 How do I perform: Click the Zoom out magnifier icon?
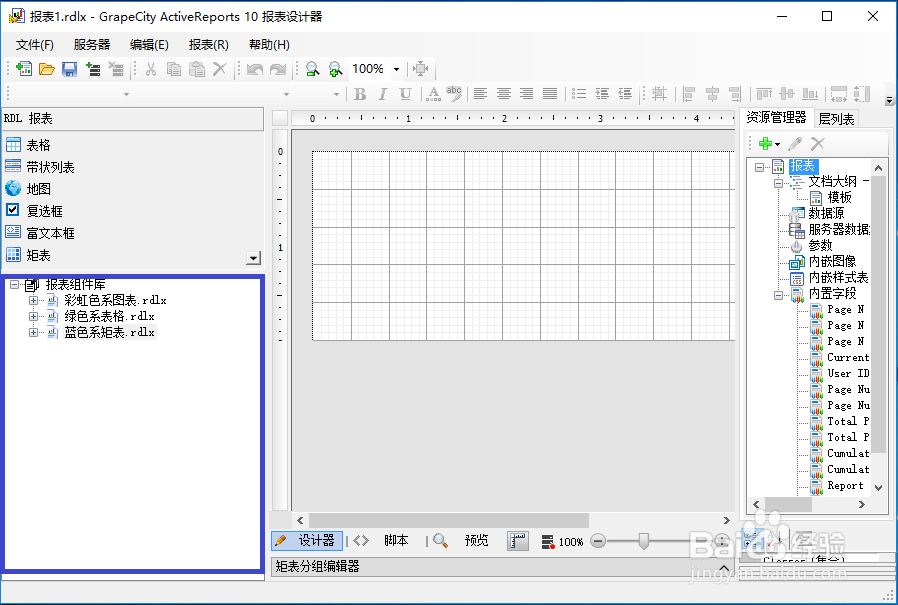[x=312, y=69]
